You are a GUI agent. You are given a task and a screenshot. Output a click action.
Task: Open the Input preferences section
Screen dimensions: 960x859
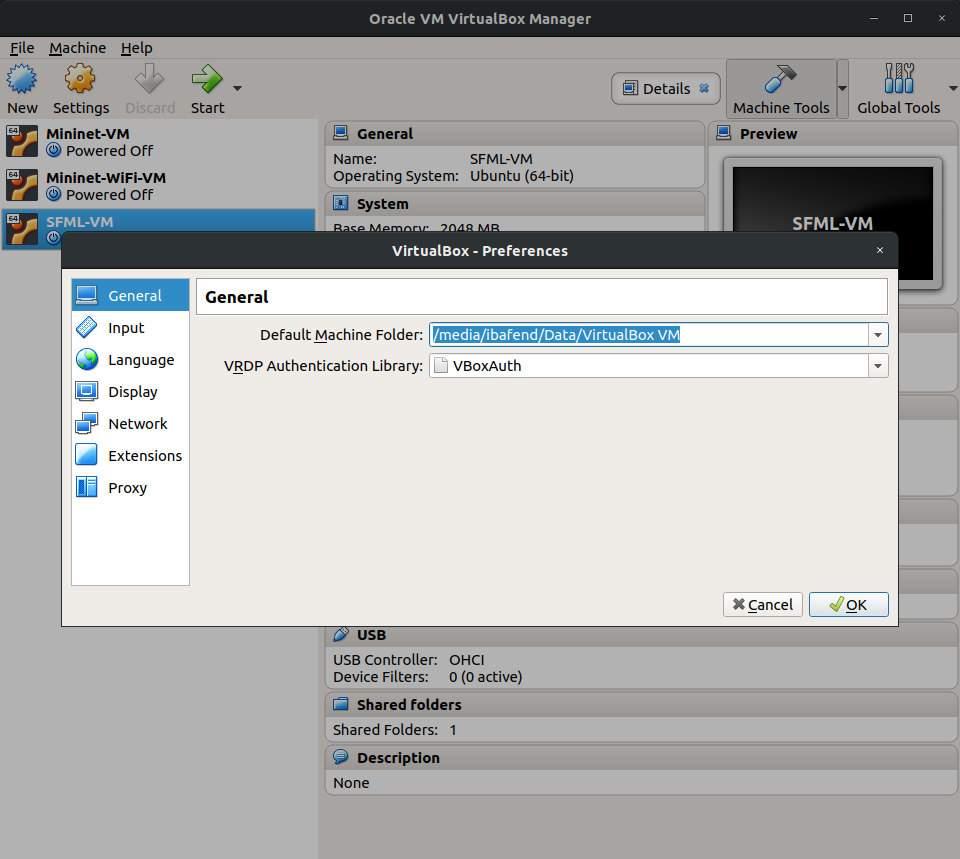126,328
